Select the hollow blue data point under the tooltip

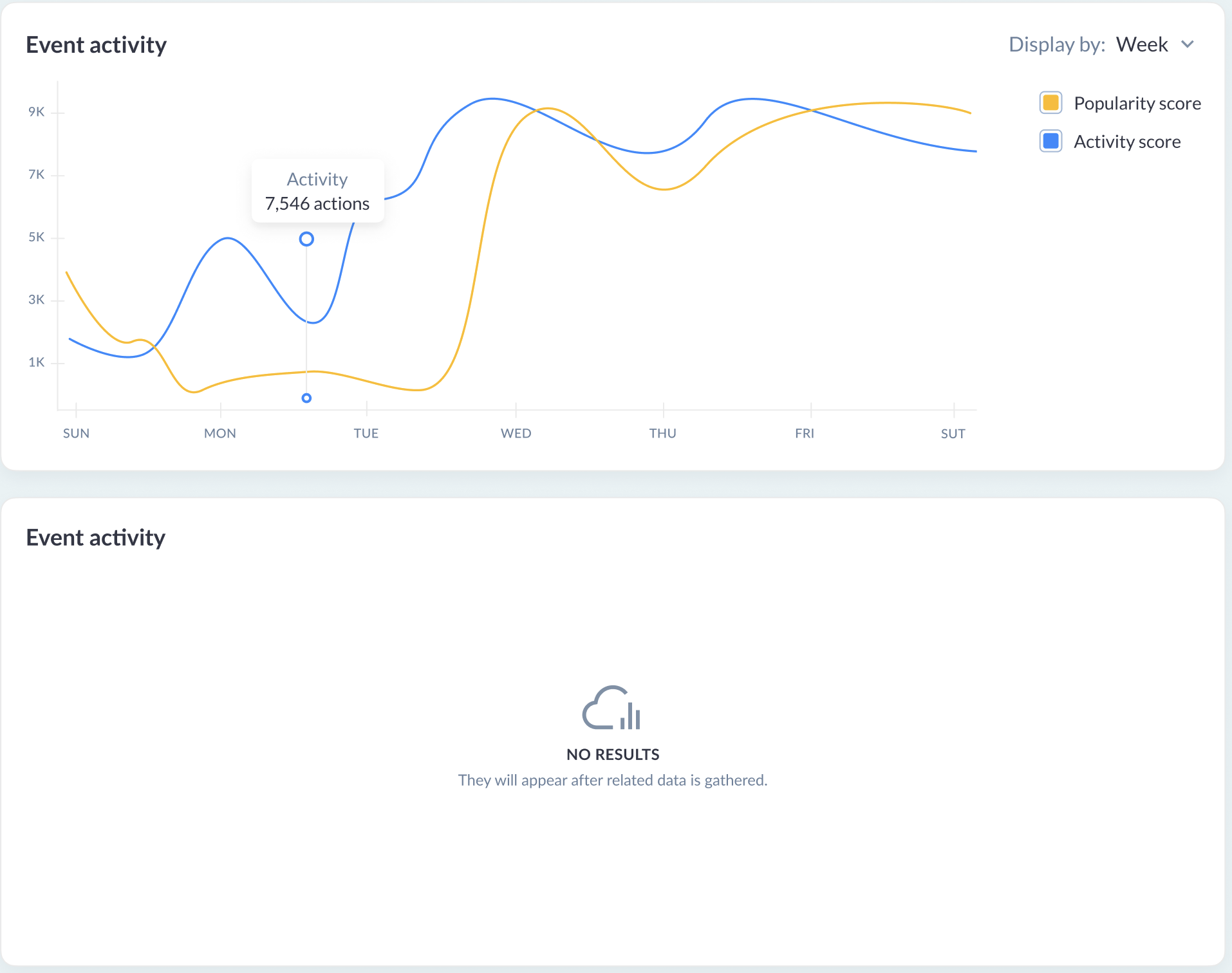click(306, 239)
